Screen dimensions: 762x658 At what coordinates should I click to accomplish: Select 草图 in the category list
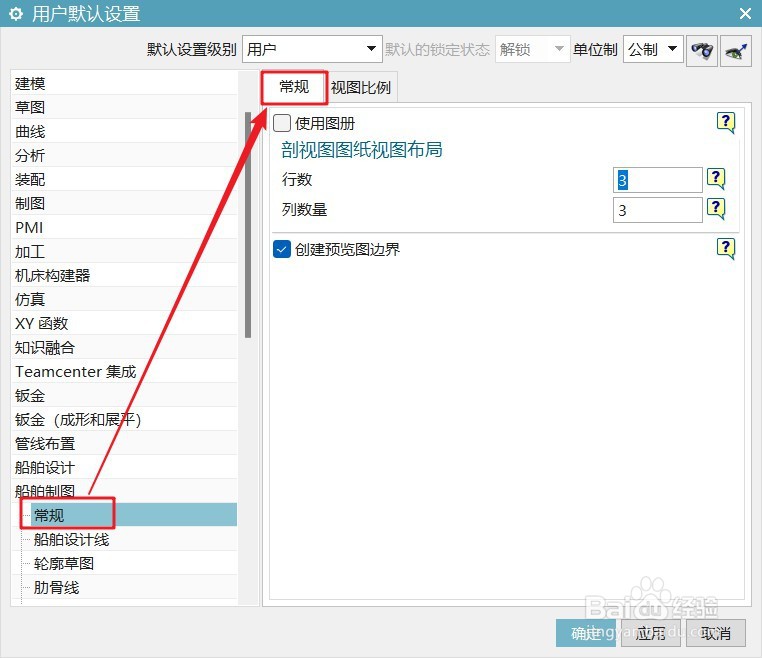(x=124, y=107)
